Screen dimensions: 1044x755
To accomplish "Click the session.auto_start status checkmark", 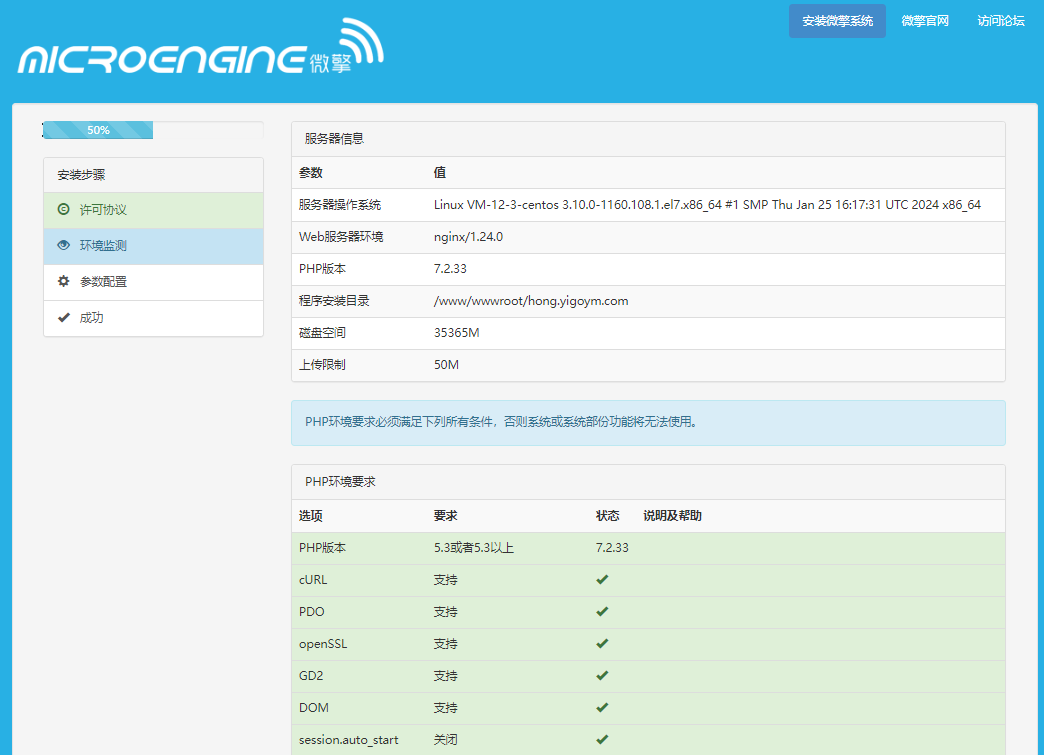I will (602, 740).
